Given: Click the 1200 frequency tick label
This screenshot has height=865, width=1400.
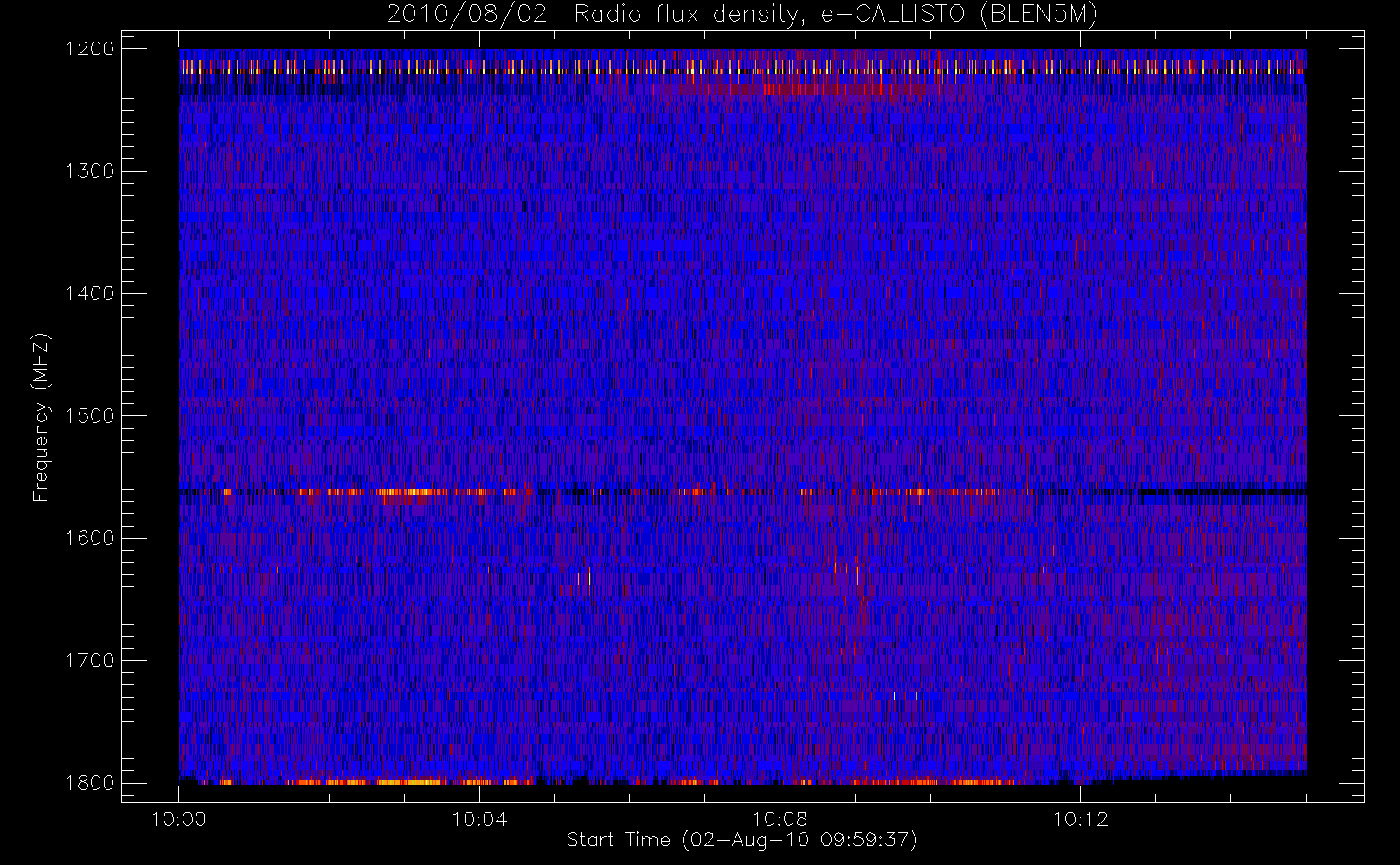Looking at the screenshot, I should (90, 49).
